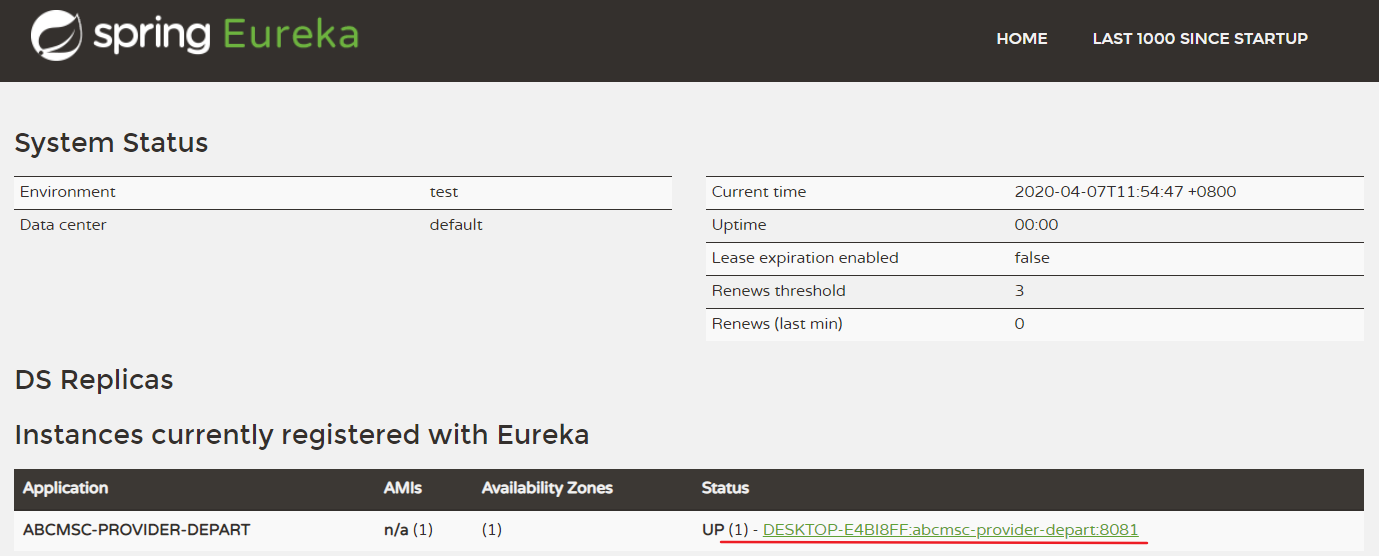The width and height of the screenshot is (1379, 556).
Task: Go to the HOME page
Action: click(1021, 39)
